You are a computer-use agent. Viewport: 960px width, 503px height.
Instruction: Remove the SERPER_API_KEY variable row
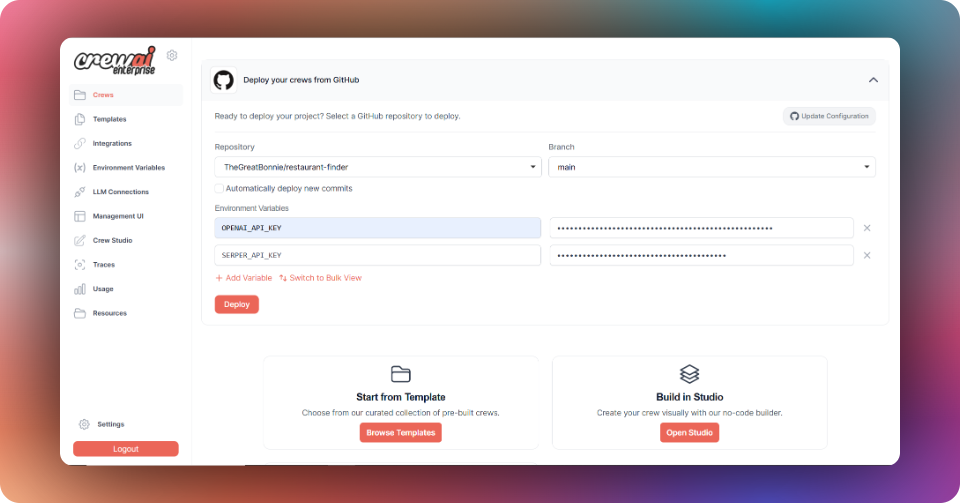point(867,255)
